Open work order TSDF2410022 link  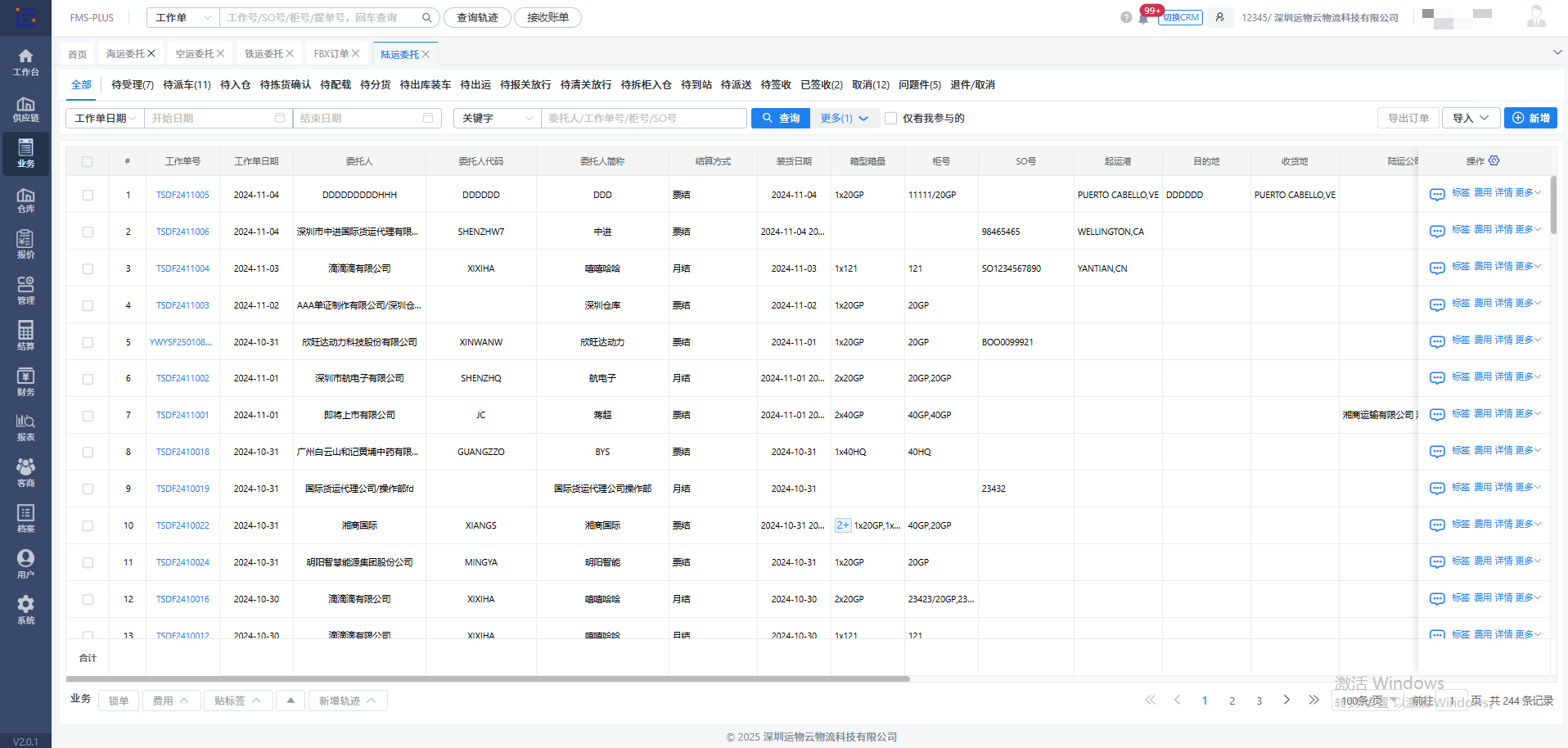pyautogui.click(x=182, y=525)
